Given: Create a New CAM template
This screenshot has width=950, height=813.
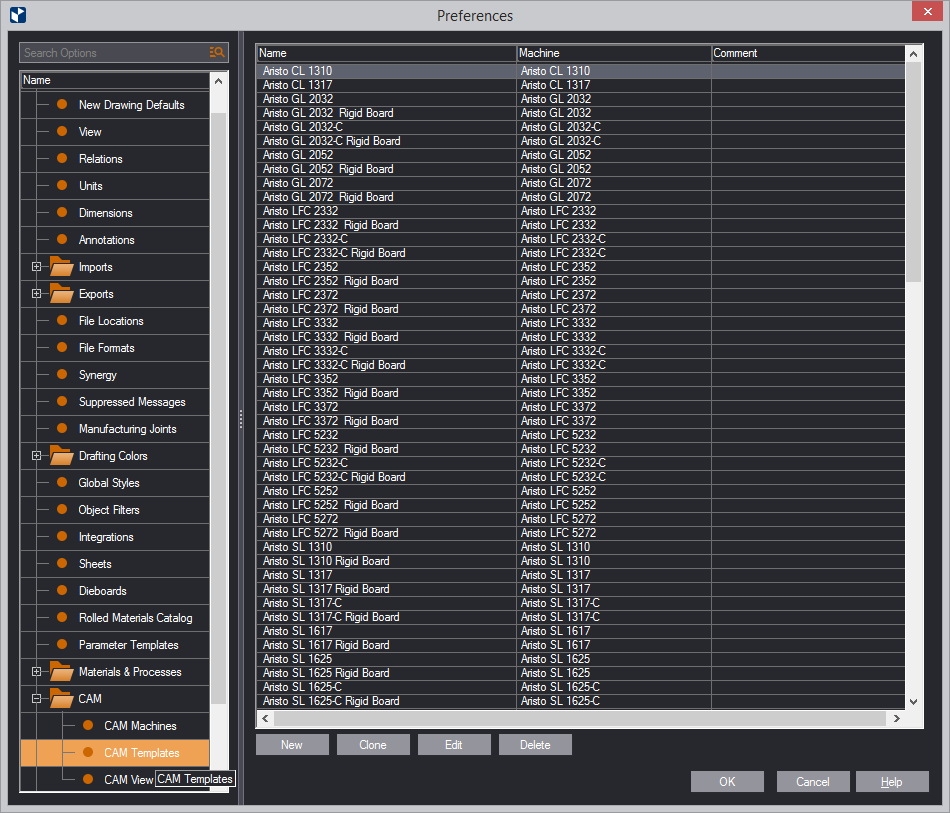Looking at the screenshot, I should pyautogui.click(x=292, y=745).
